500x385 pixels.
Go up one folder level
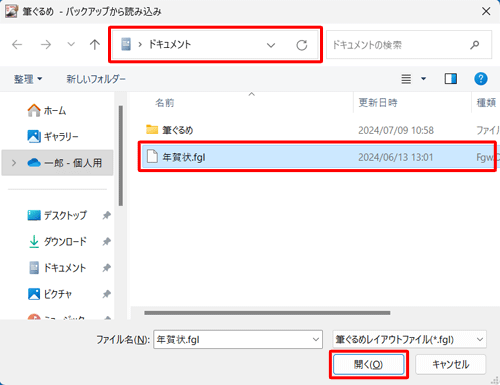click(x=95, y=44)
